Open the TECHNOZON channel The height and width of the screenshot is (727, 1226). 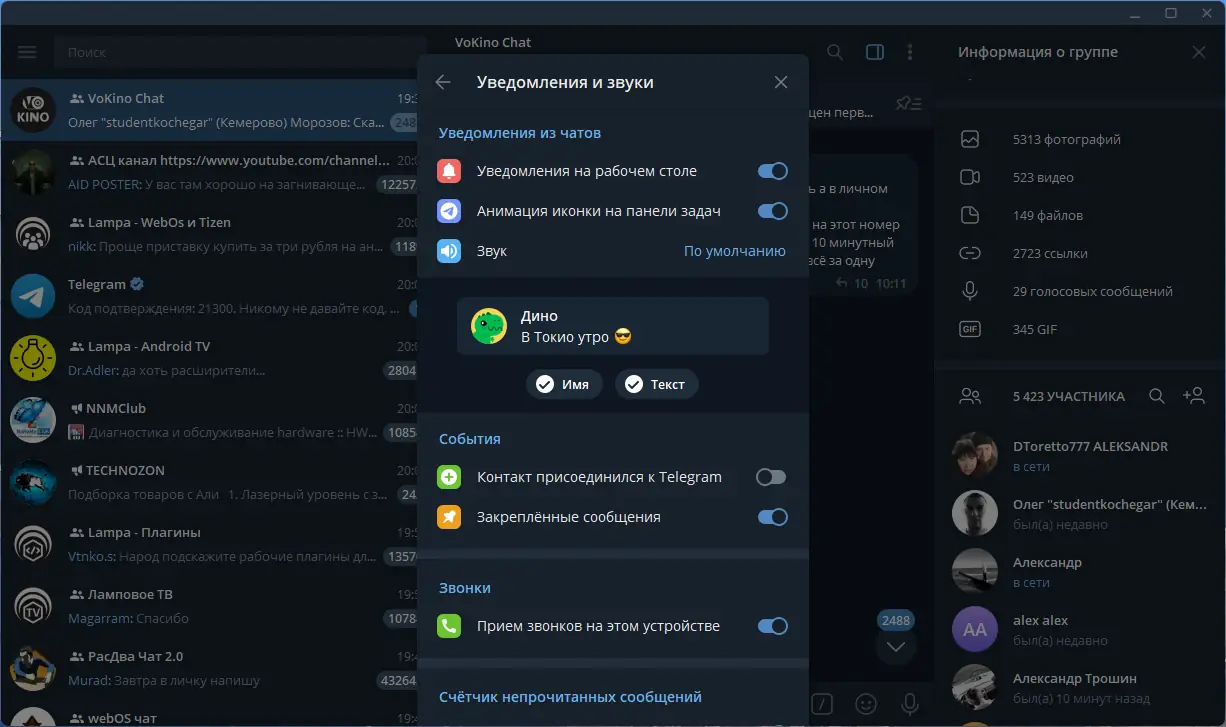coord(209,483)
